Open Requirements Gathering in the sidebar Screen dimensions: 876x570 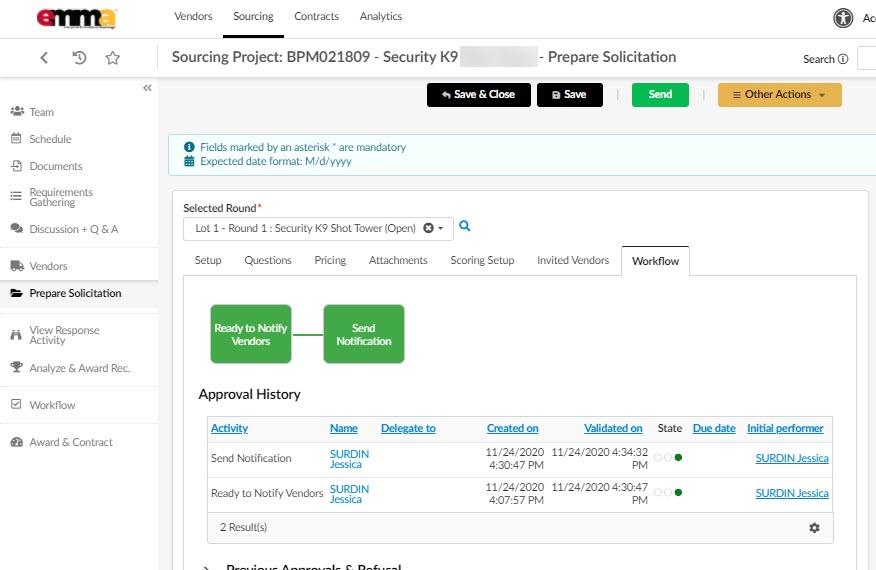pyautogui.click(x=61, y=197)
